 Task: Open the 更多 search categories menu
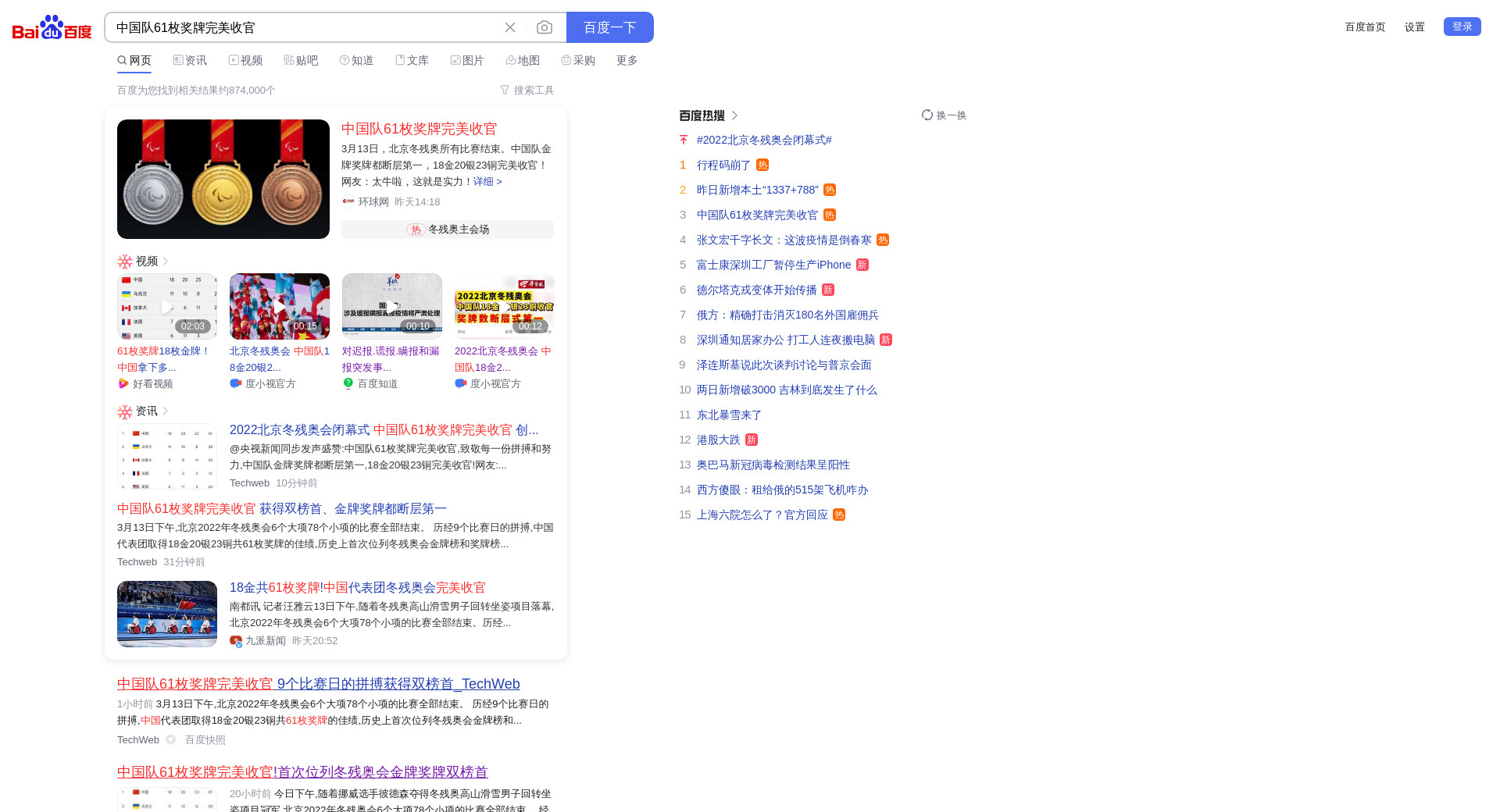627,60
